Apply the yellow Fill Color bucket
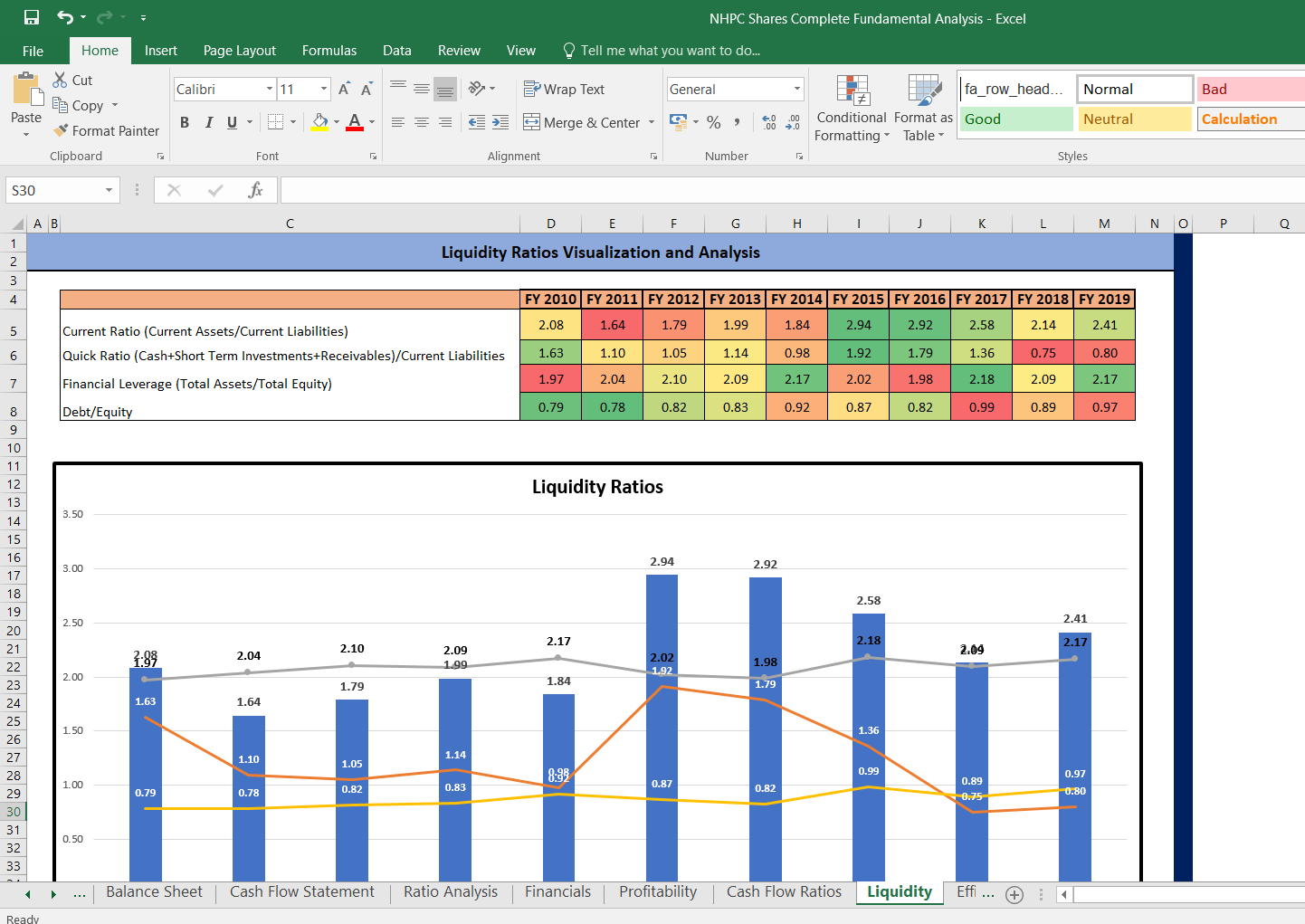The width and height of the screenshot is (1305, 924). (x=320, y=122)
